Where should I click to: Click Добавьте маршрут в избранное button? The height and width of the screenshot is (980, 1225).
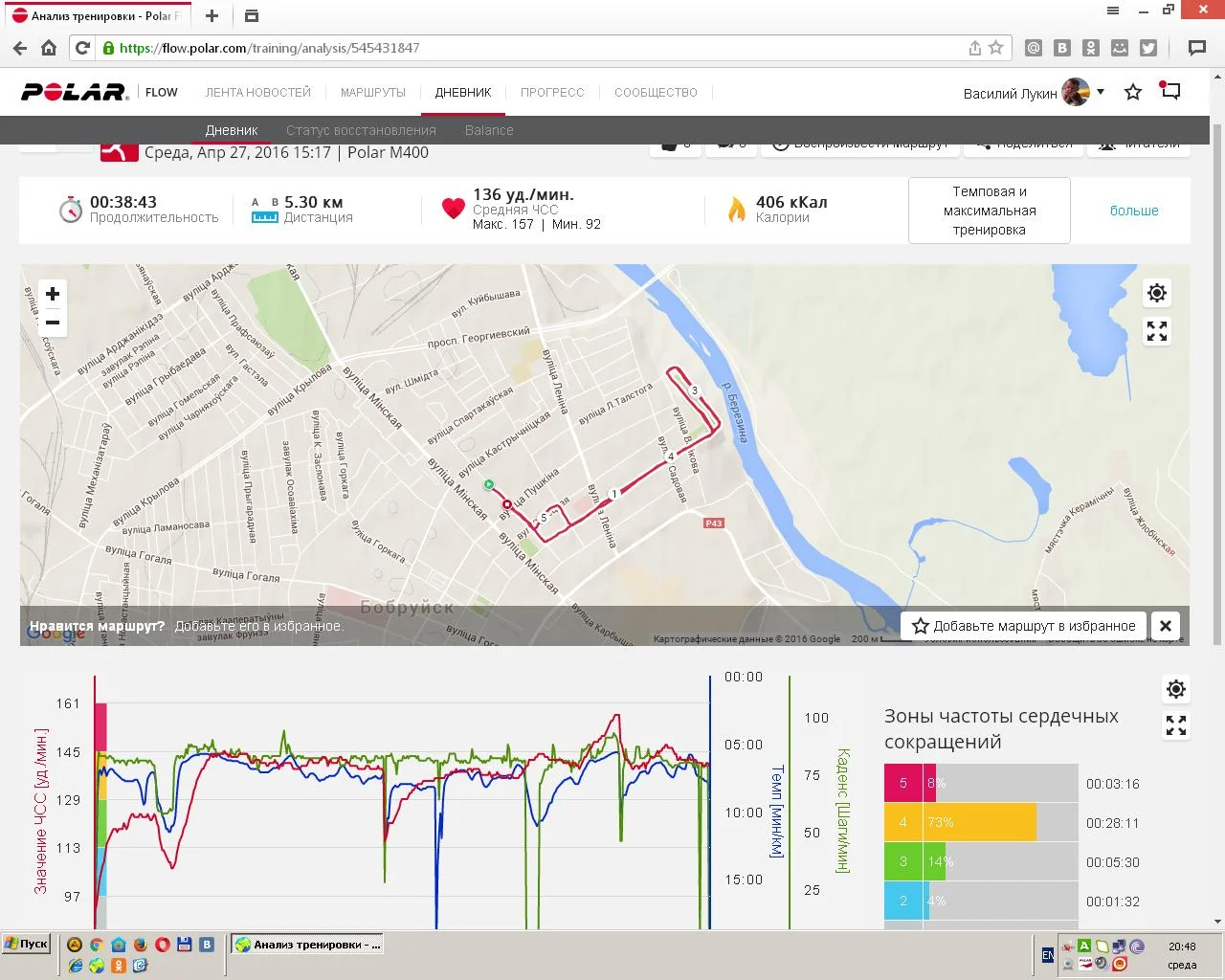(1024, 626)
